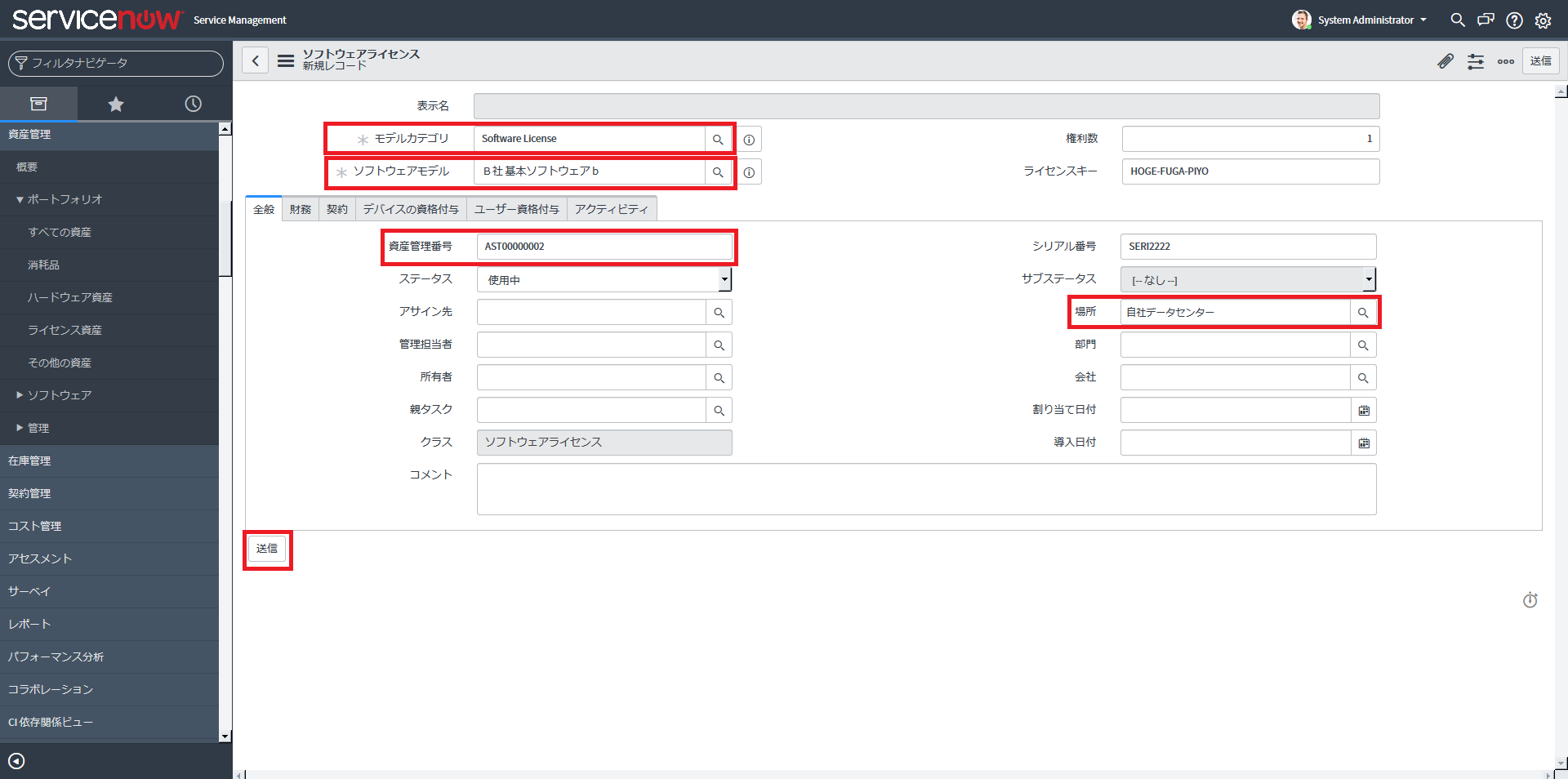The image size is (1568, 779).
Task: Look up 会社 with magnifier icon
Action: coord(1363,377)
